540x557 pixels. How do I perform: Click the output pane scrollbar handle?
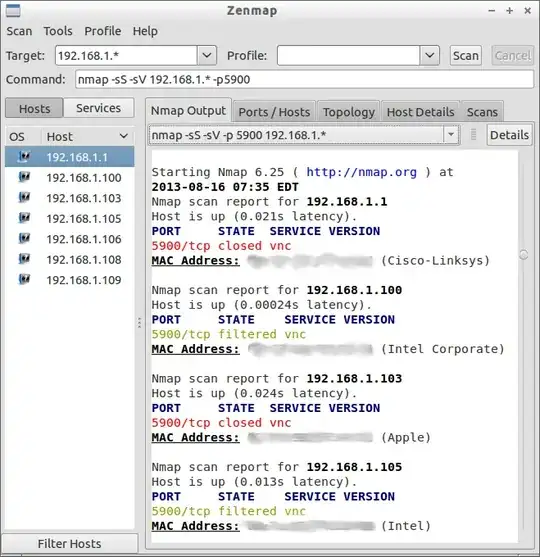point(523,254)
